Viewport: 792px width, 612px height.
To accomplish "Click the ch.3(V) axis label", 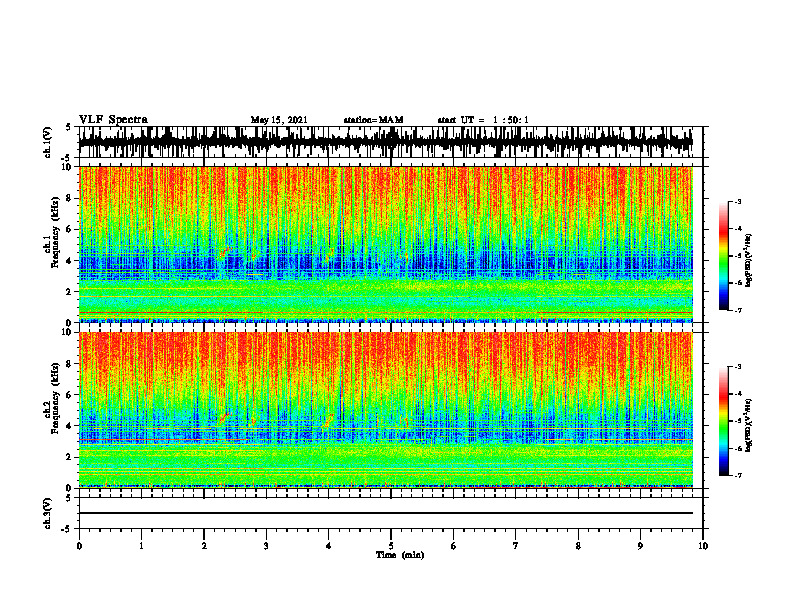I will [x=48, y=513].
